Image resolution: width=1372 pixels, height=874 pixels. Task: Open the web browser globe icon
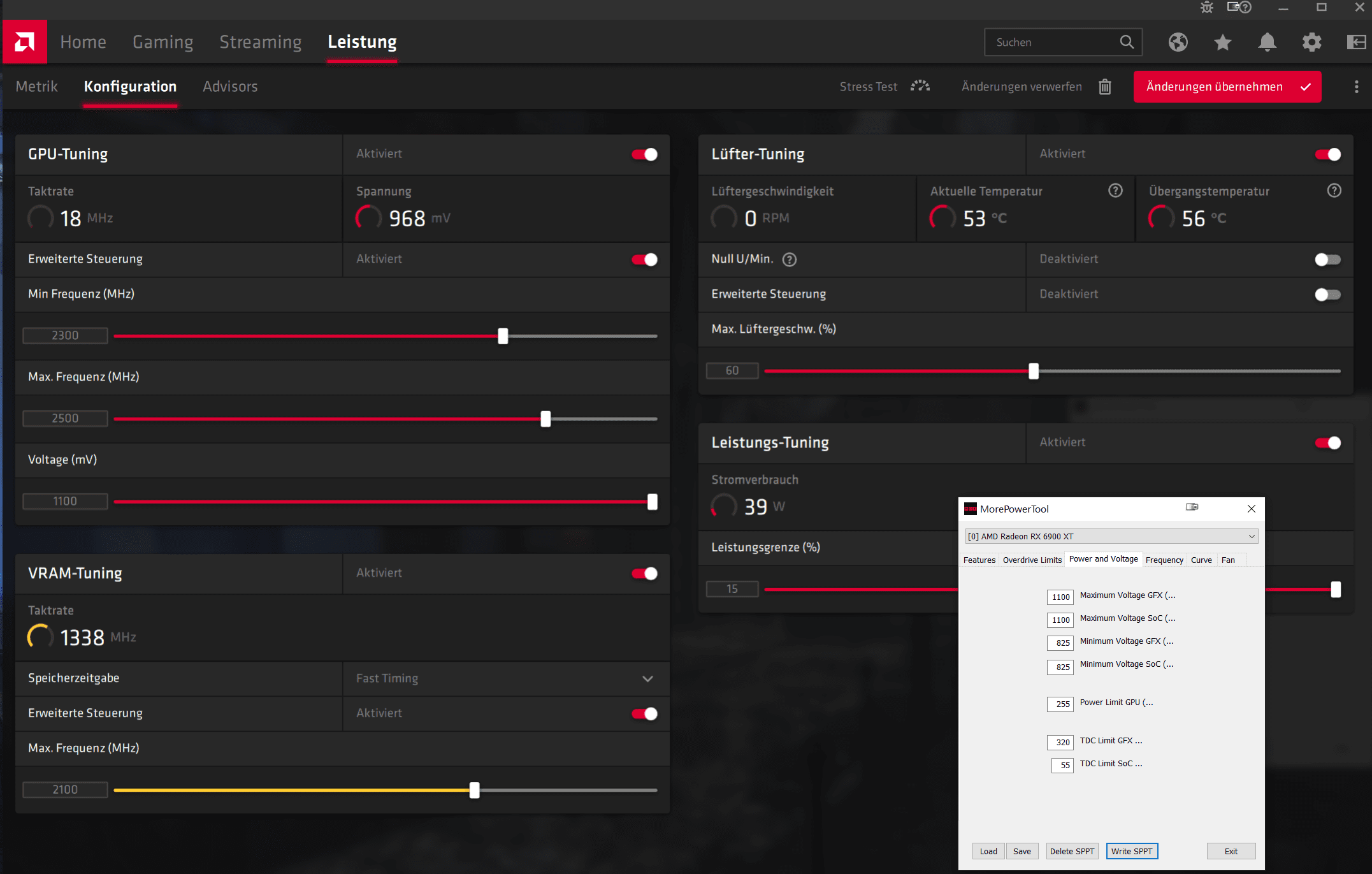1178,42
